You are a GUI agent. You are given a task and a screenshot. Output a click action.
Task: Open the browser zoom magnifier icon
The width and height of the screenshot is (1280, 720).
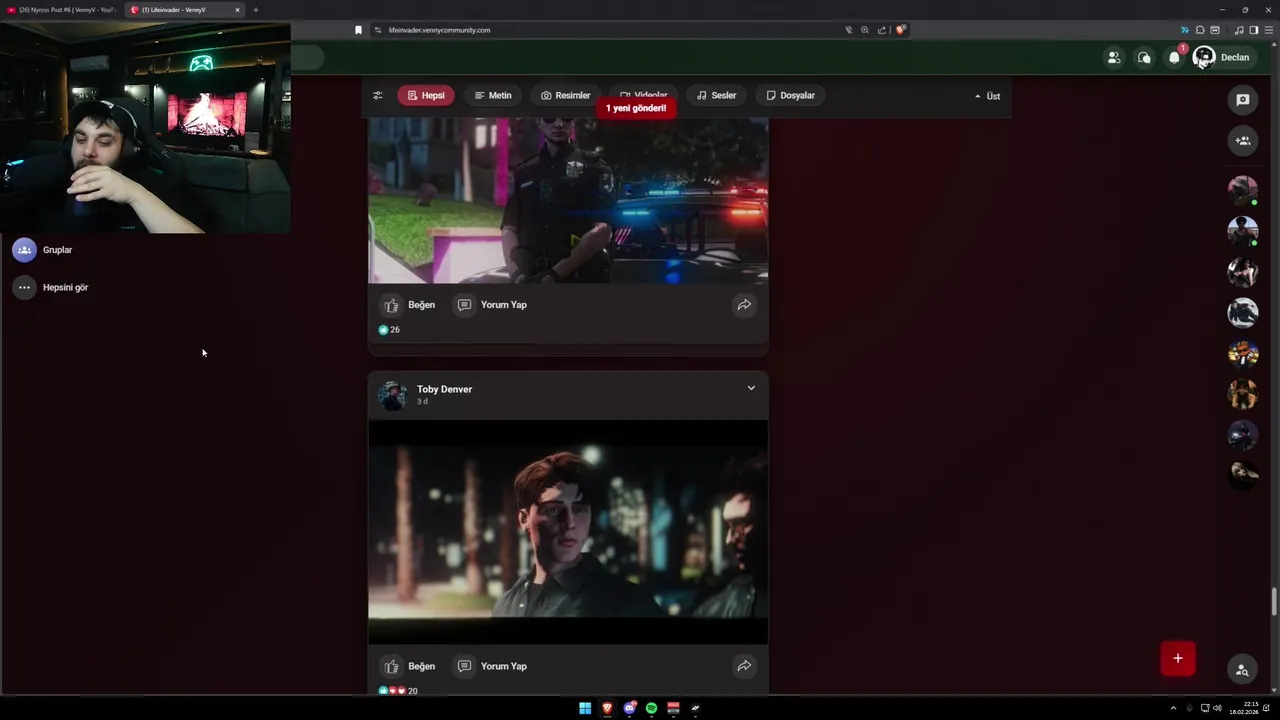(865, 30)
